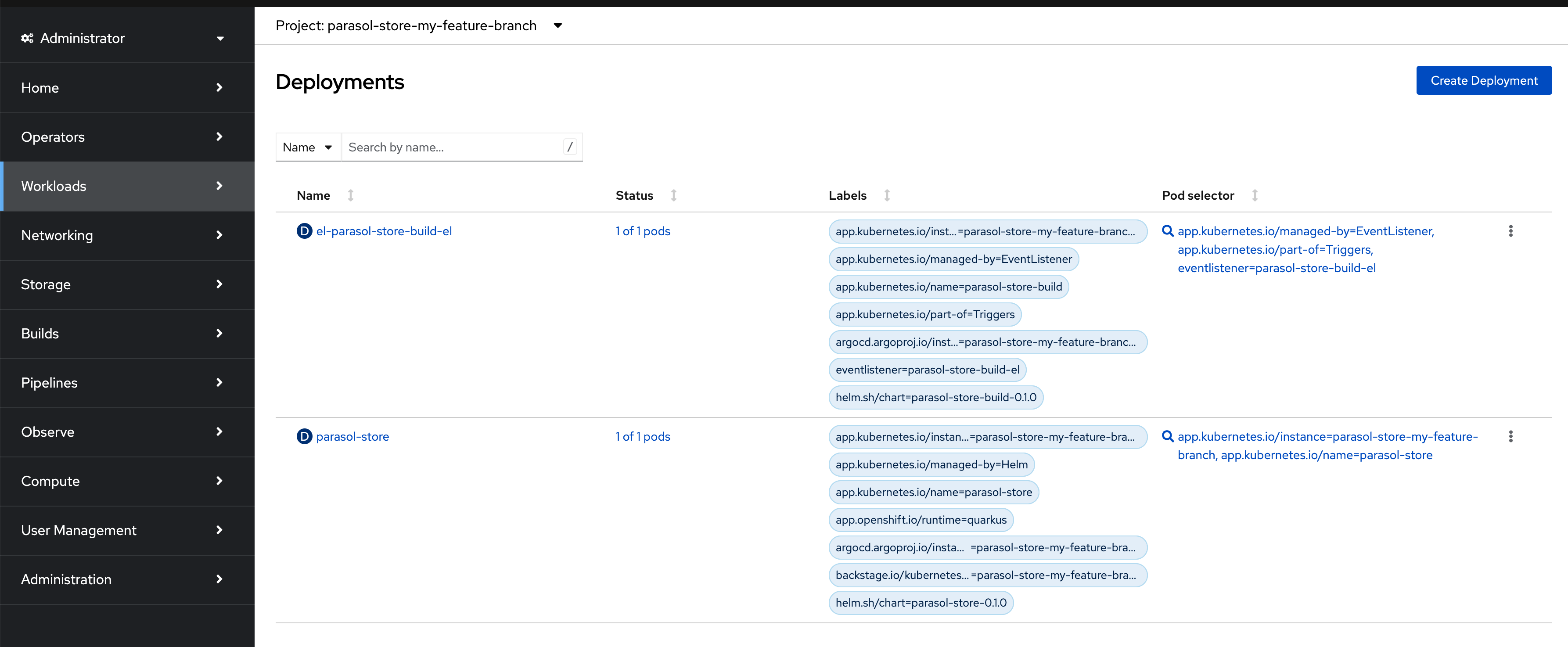The image size is (1568, 647).
Task: Open the Administration navigation menu
Action: (x=126, y=579)
